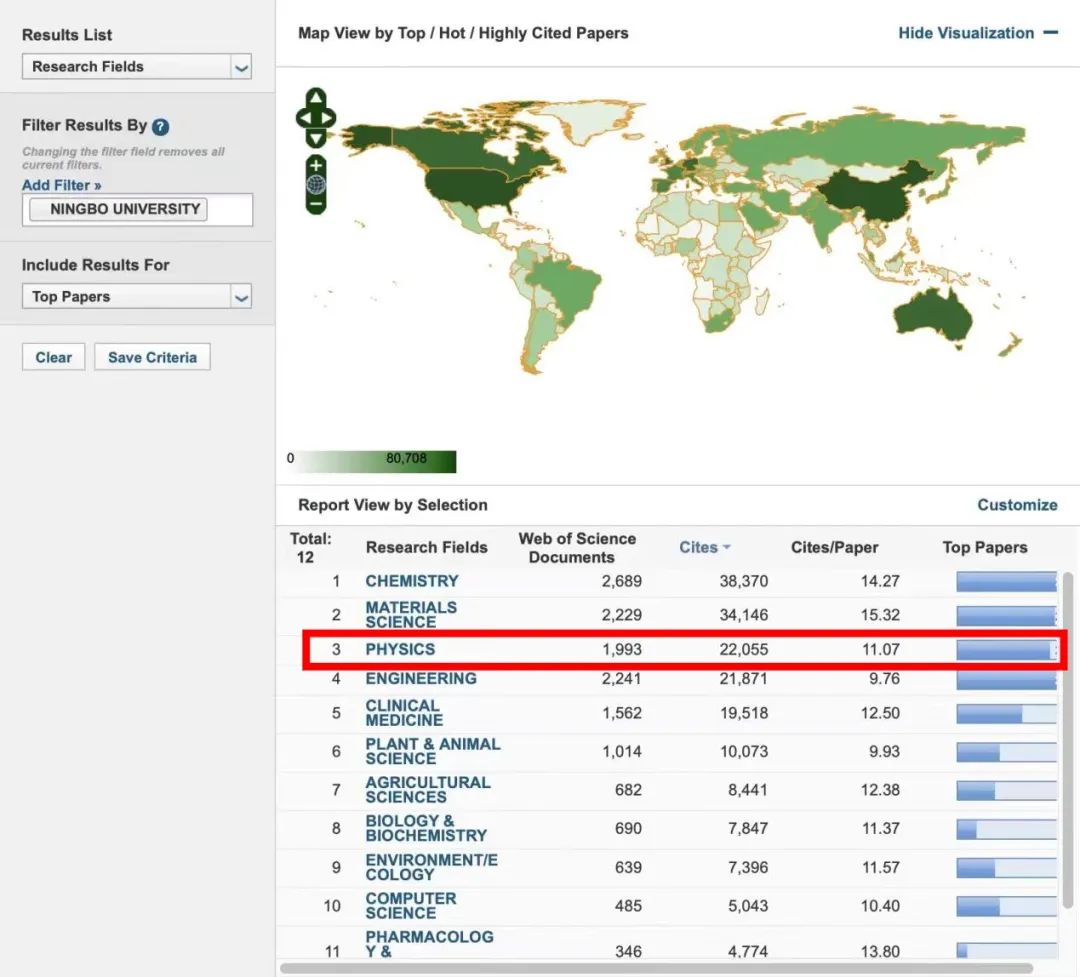This screenshot has height=977, width=1080.
Task: Pan the map up with arrow
Action: pyautogui.click(x=316, y=98)
